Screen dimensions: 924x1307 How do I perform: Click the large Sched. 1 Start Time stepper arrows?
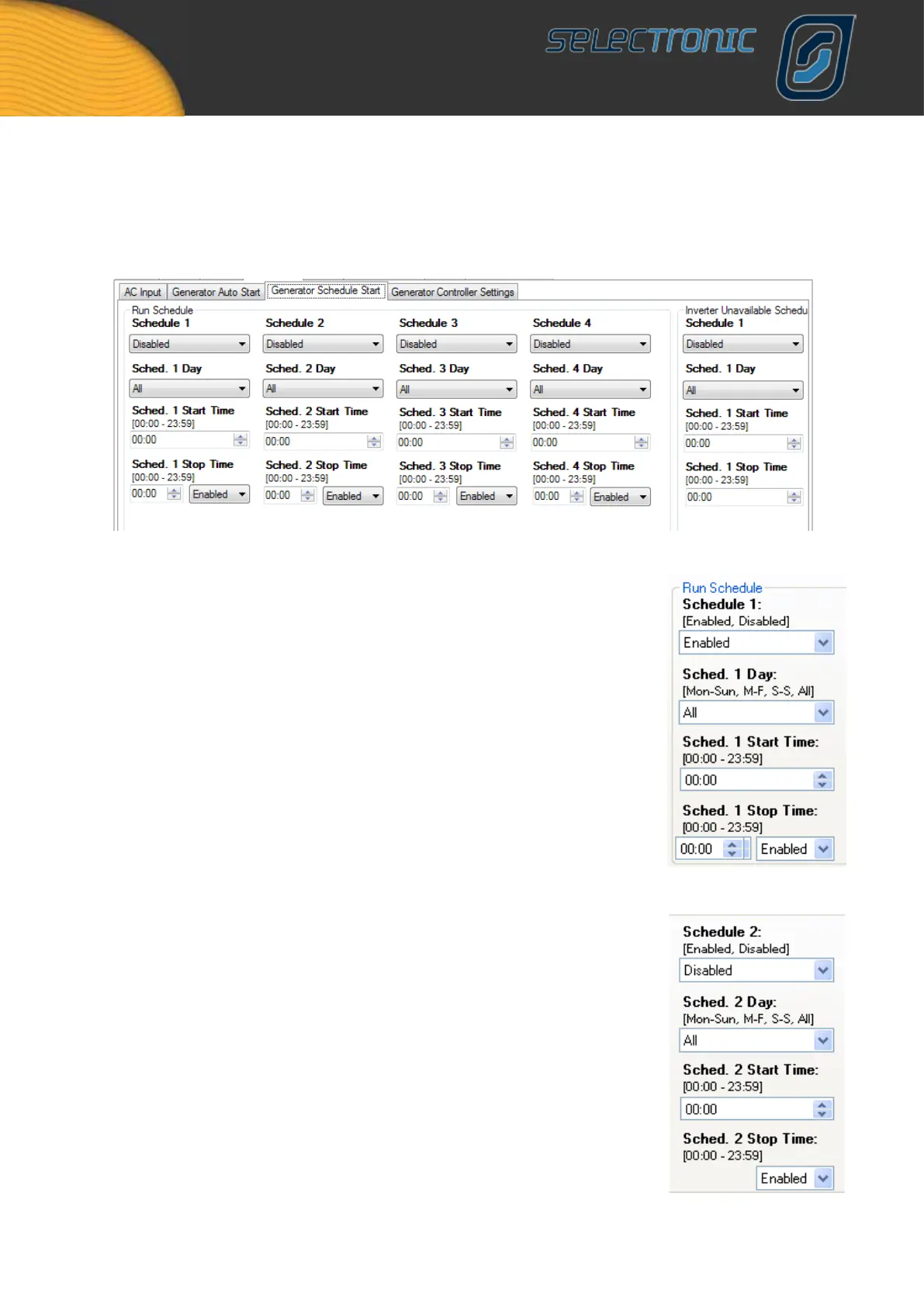[x=822, y=780]
